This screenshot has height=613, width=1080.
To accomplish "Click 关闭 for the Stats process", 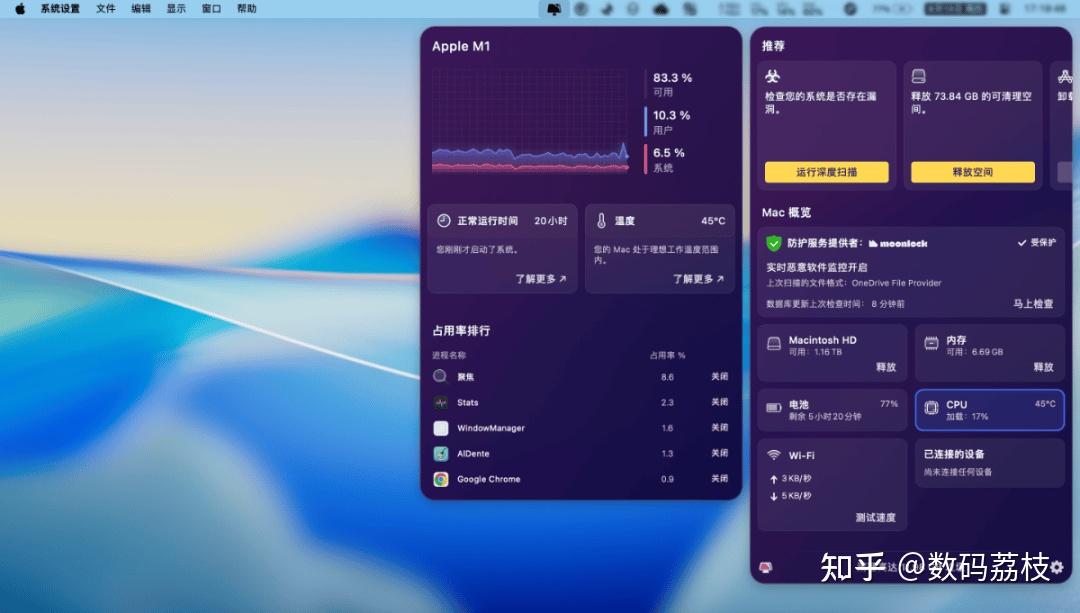I will pyautogui.click(x=720, y=402).
